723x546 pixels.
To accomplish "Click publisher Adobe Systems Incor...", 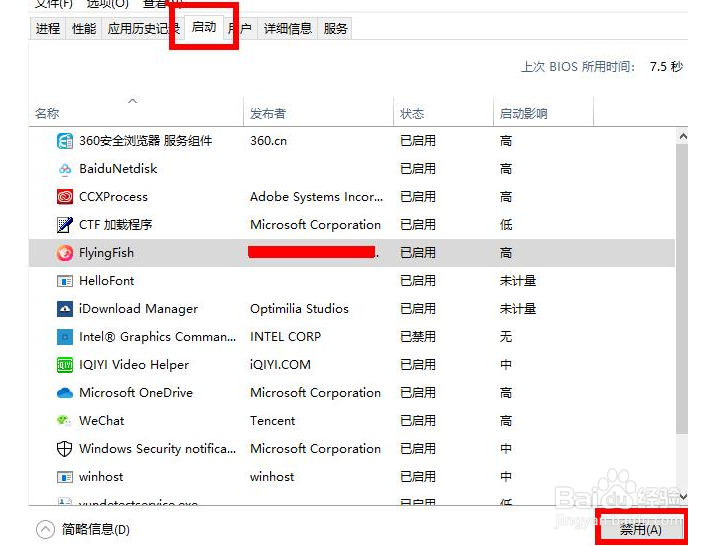I will (316, 197).
